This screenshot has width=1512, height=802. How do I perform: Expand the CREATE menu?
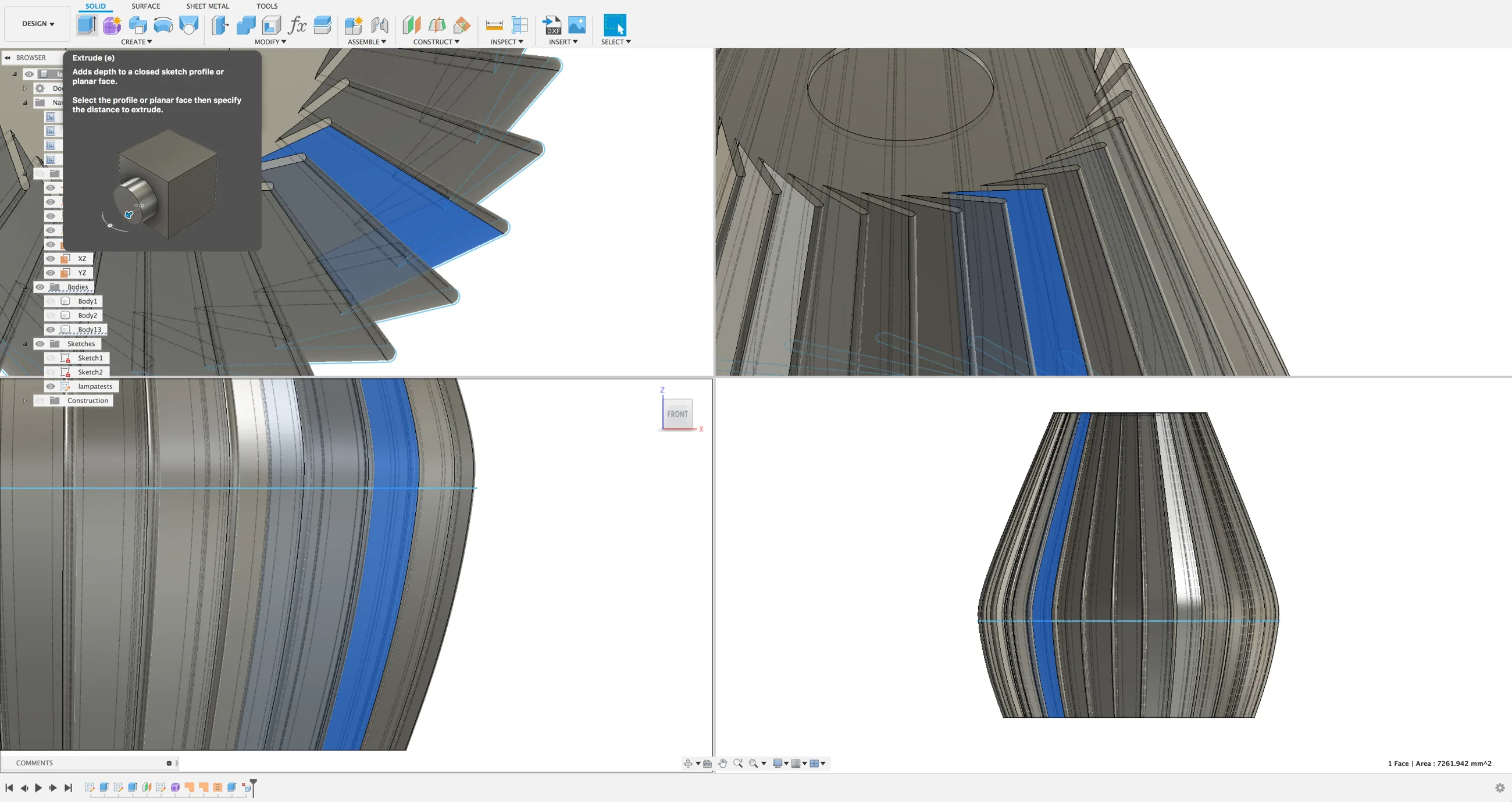tap(136, 42)
